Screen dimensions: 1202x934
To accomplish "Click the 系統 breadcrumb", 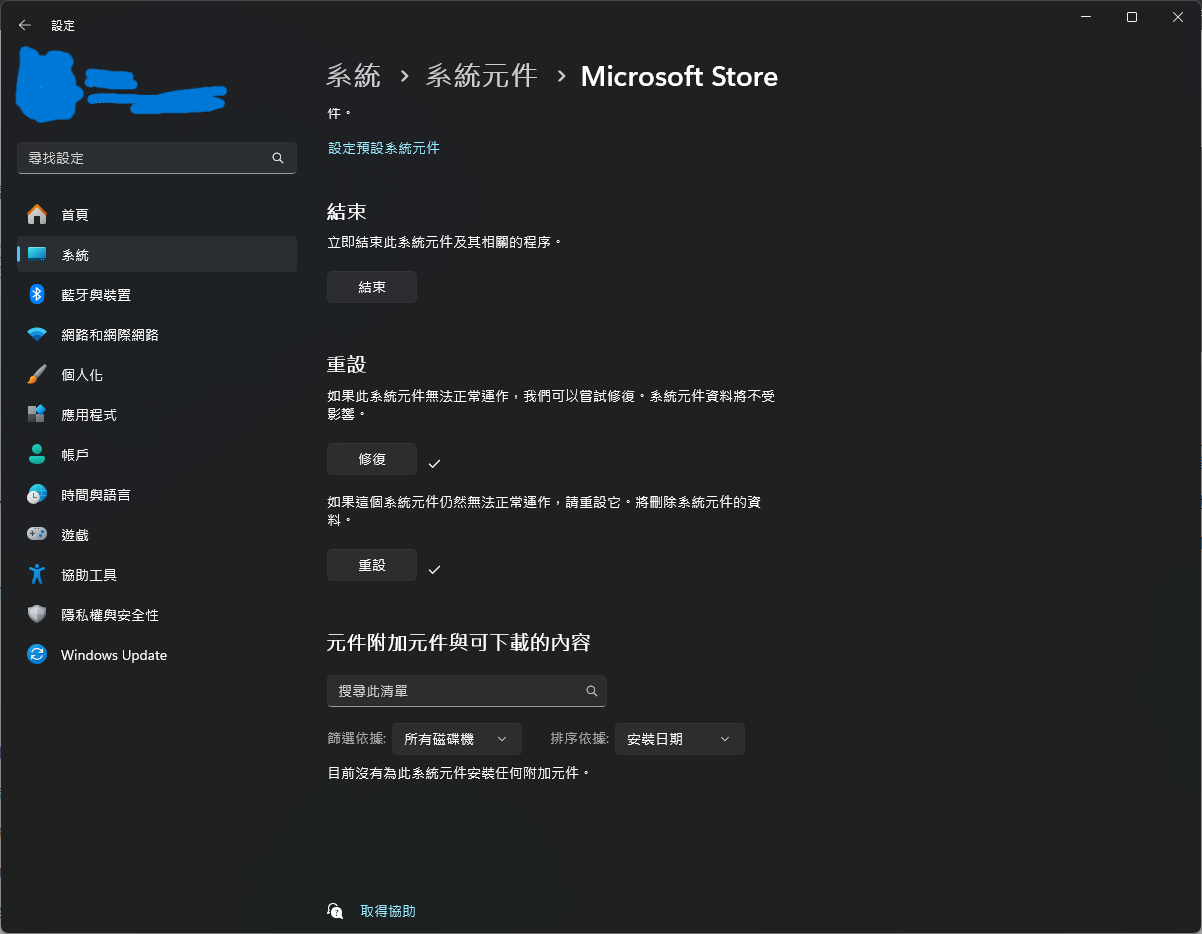I will (x=354, y=76).
